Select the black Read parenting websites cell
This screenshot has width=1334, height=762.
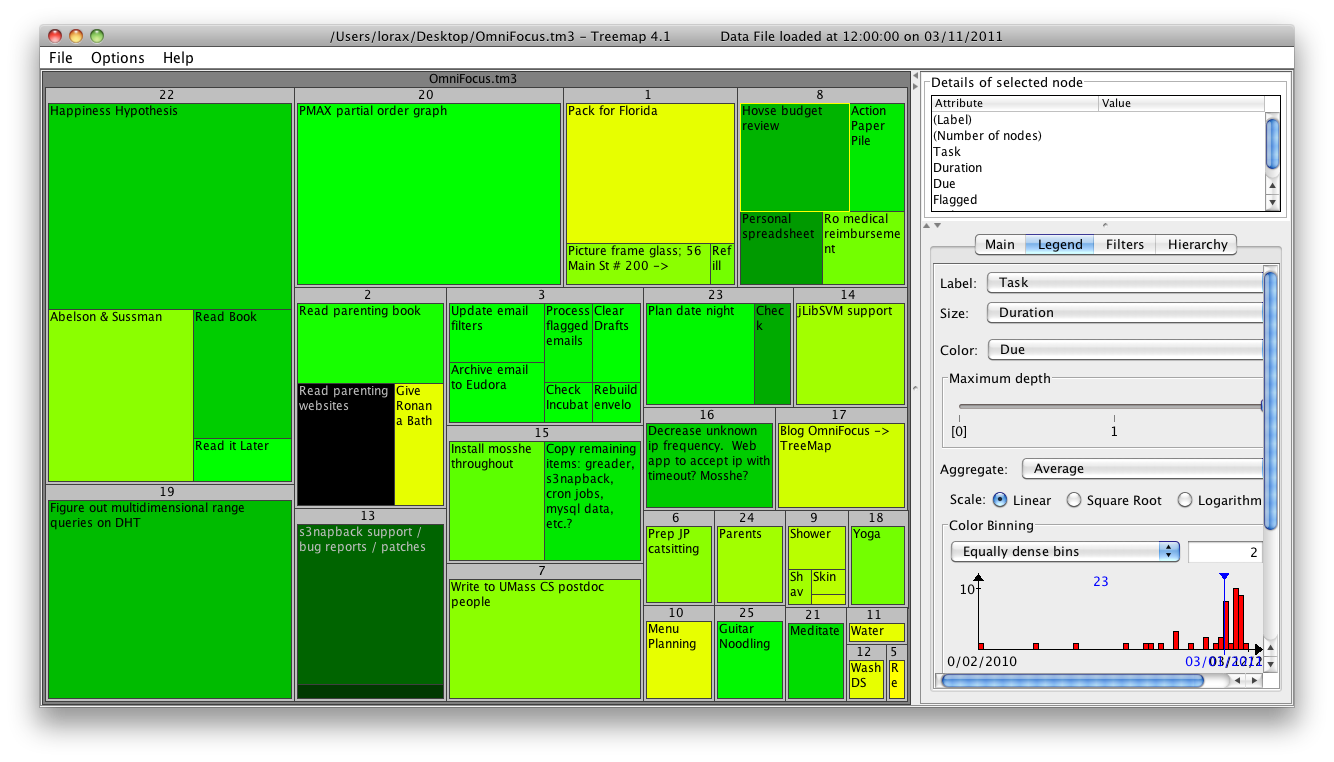pos(345,445)
